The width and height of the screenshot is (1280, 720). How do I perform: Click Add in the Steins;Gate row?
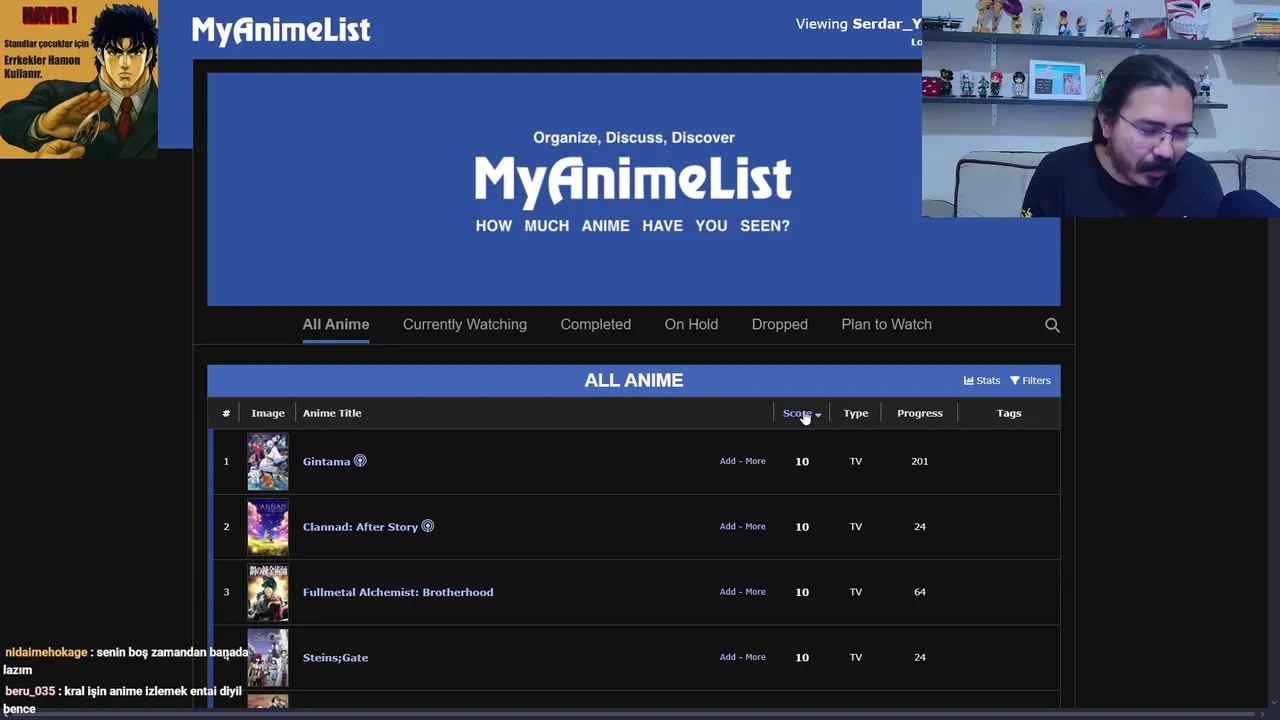point(727,657)
